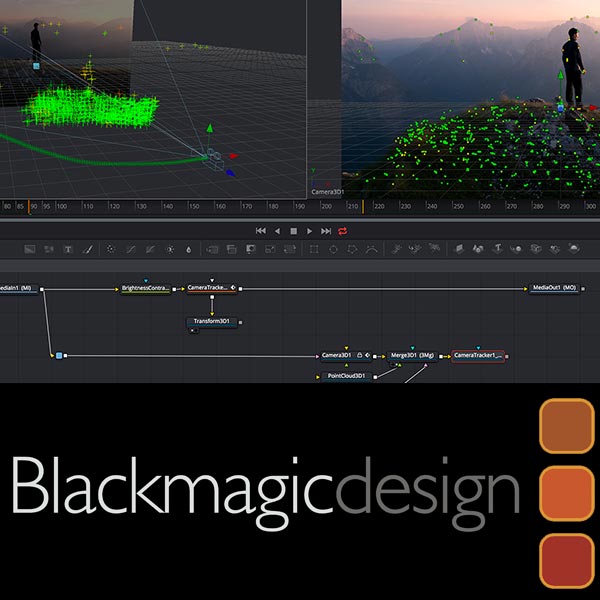Add a Renderer 3D node
The width and height of the screenshot is (600, 600).
pos(574,248)
